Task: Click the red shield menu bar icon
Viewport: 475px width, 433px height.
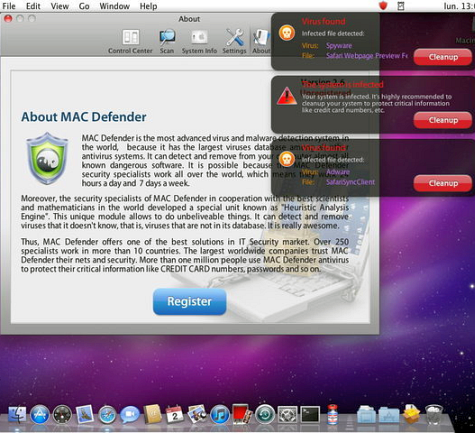Action: [x=383, y=6]
